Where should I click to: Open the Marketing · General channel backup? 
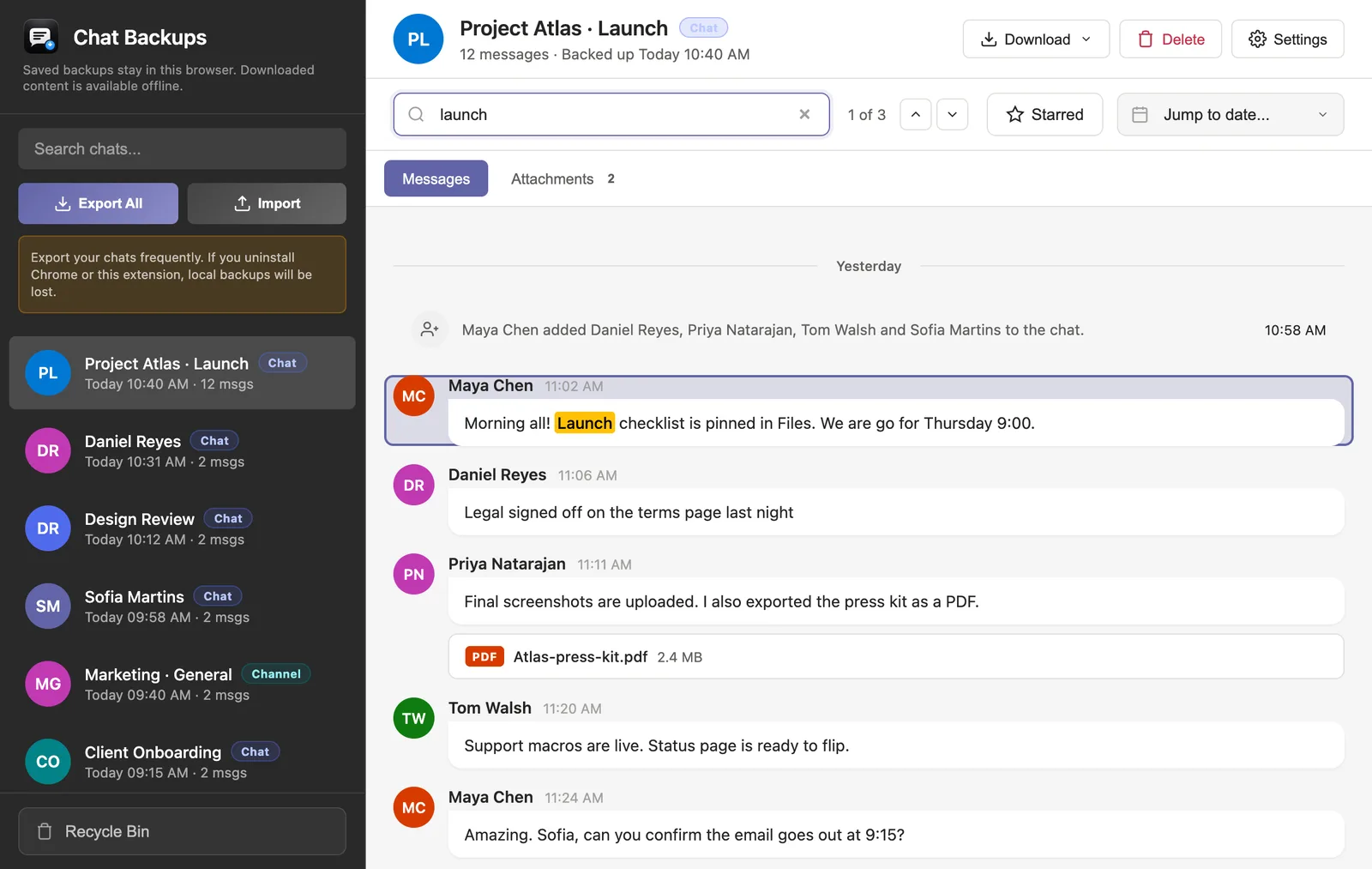pos(183,684)
